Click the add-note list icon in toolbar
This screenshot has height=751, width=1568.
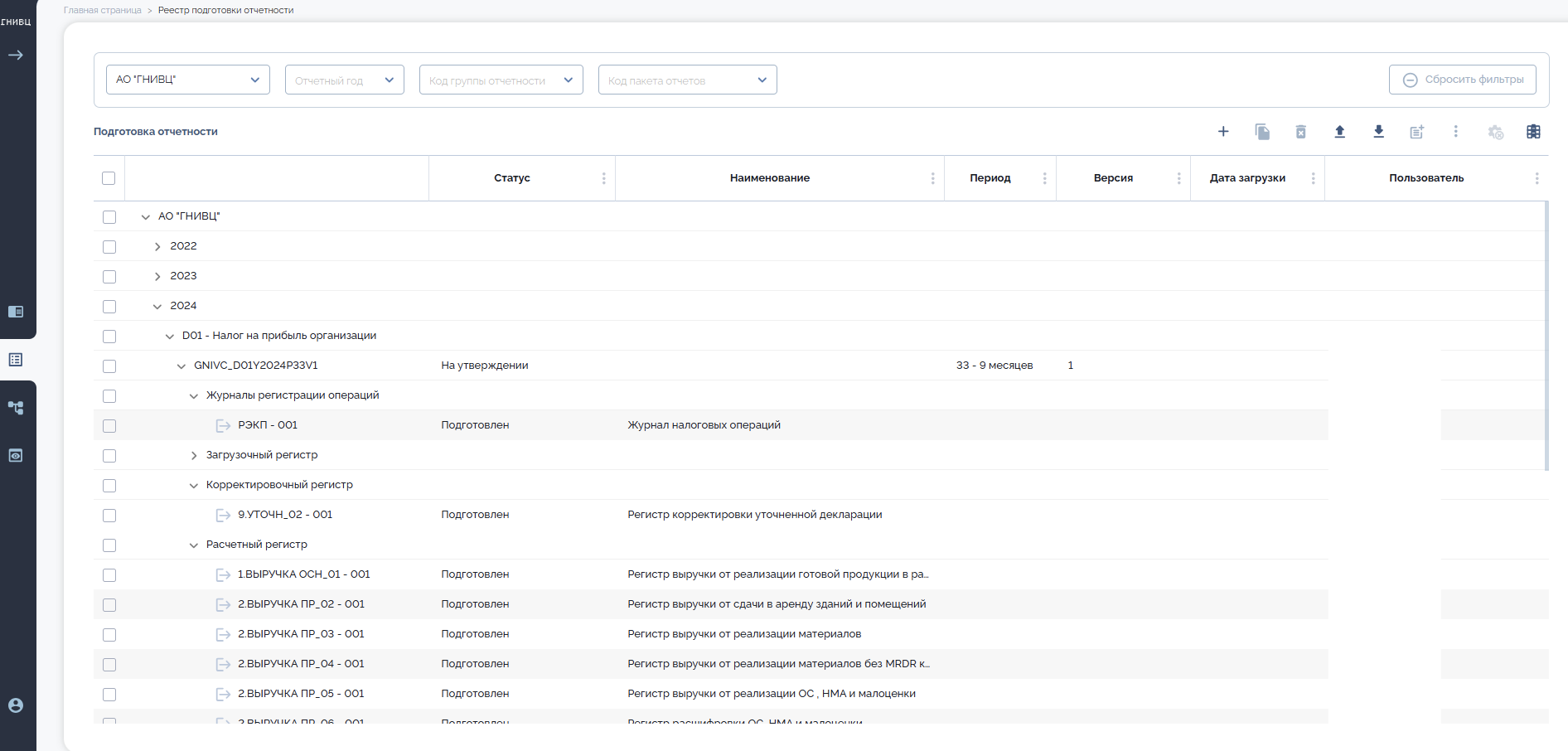tap(1417, 131)
